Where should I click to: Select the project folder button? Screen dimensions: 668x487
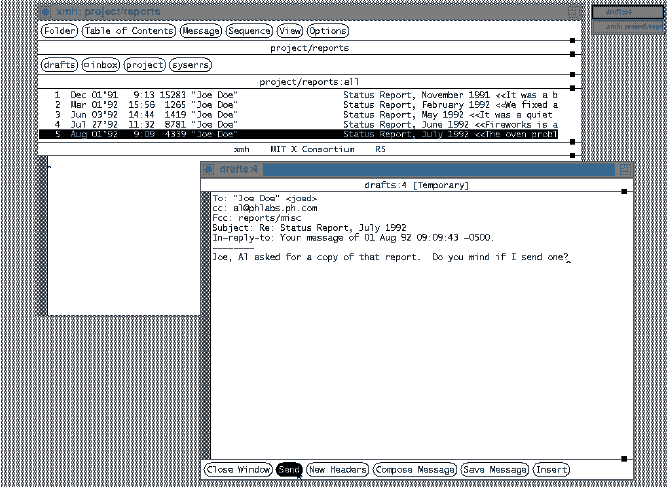pos(144,65)
